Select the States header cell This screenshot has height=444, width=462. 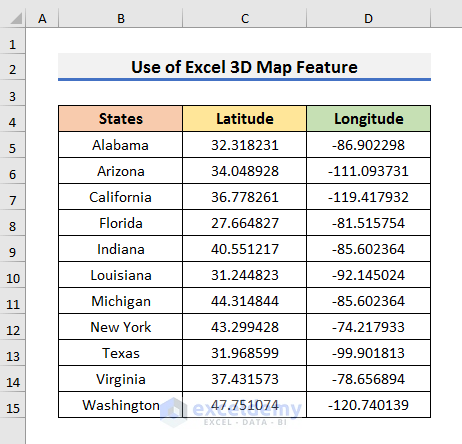tap(121, 119)
